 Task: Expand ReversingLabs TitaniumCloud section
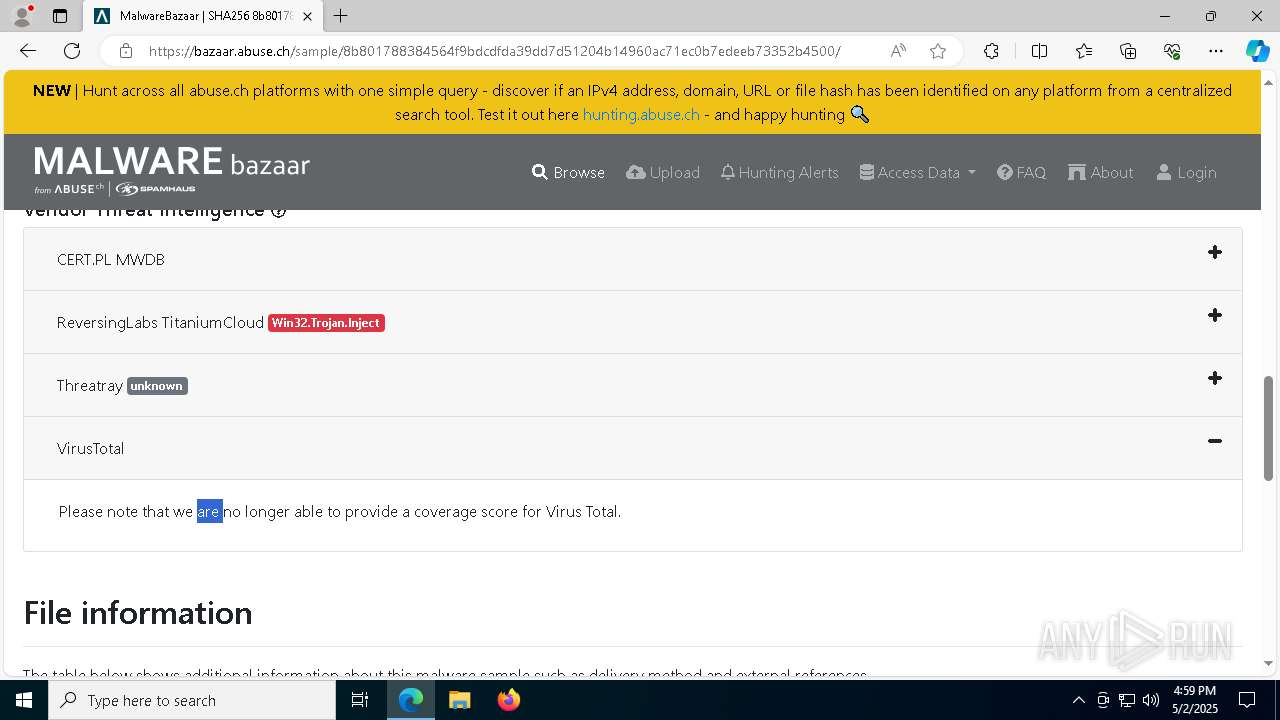pos(1215,316)
